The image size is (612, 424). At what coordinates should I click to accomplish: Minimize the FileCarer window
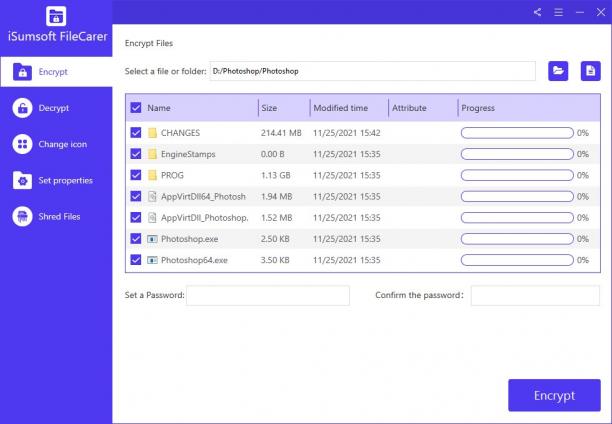pyautogui.click(x=580, y=12)
